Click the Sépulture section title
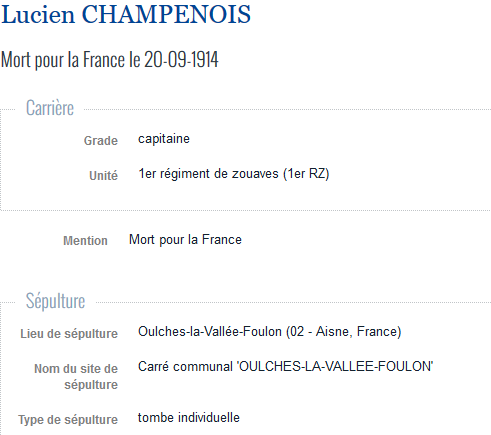491x435 pixels. (56, 301)
